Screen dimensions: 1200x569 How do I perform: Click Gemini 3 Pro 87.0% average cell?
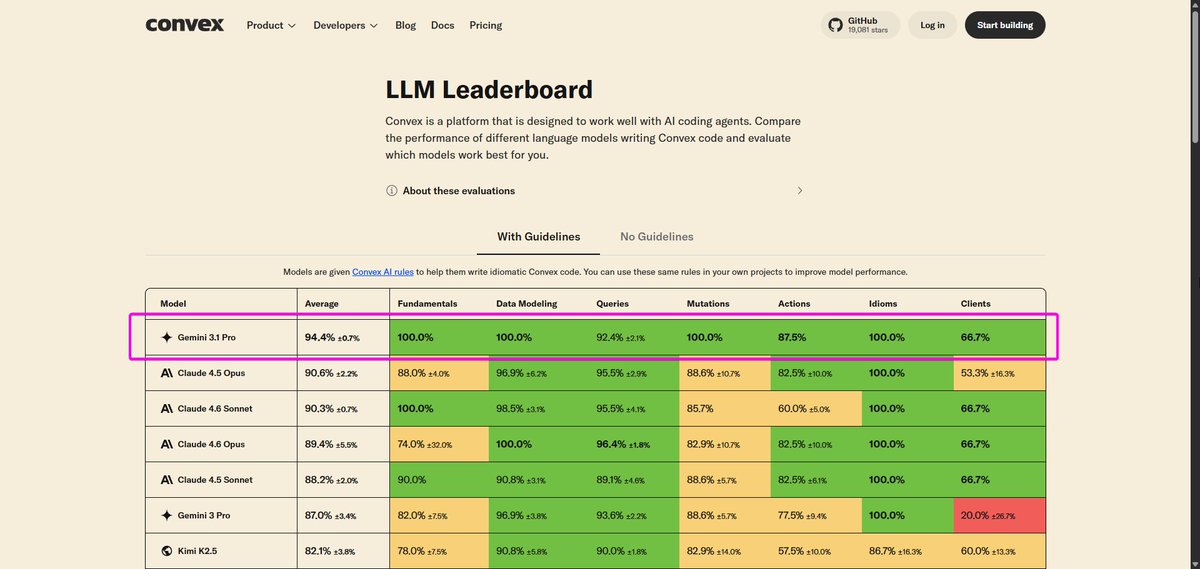343,515
